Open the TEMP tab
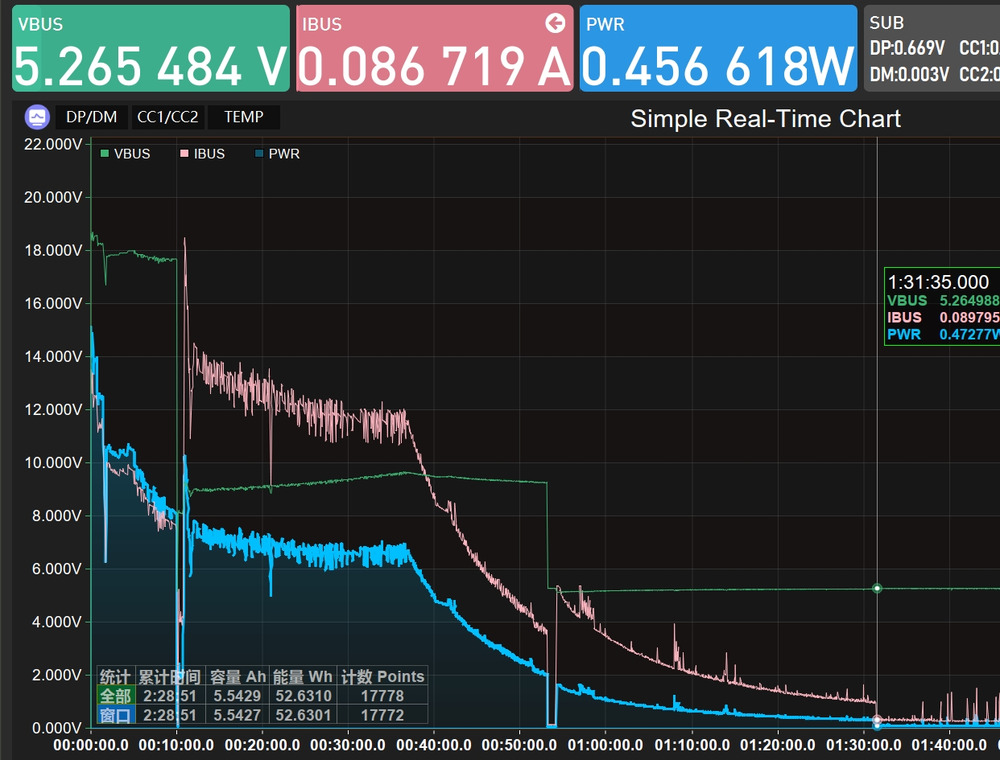The image size is (1000, 760). pos(244,117)
